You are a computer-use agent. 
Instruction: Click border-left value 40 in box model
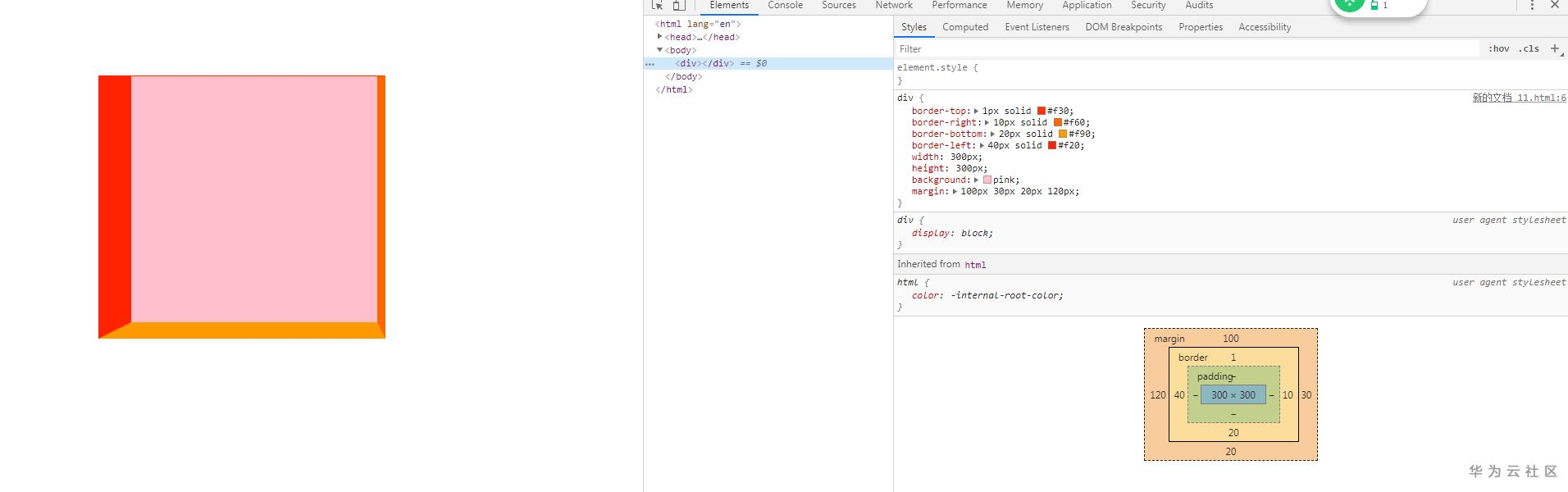point(1179,394)
